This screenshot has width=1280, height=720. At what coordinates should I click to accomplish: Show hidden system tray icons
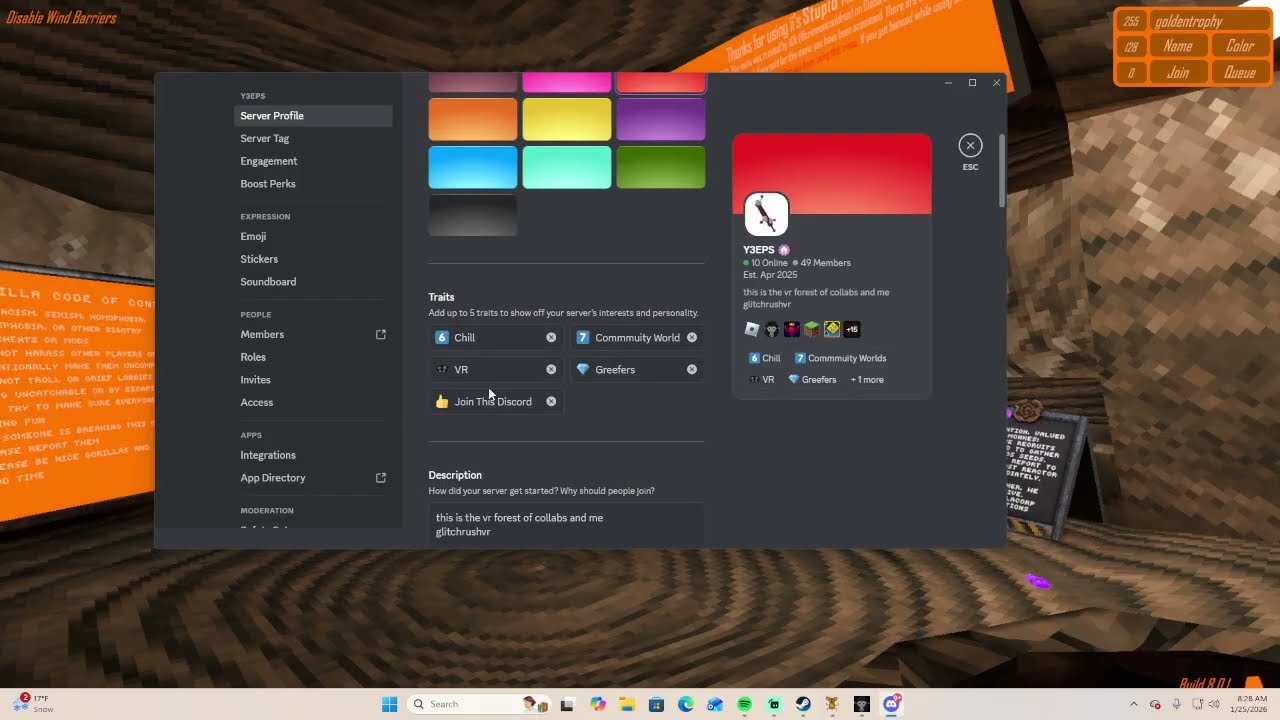1134,704
